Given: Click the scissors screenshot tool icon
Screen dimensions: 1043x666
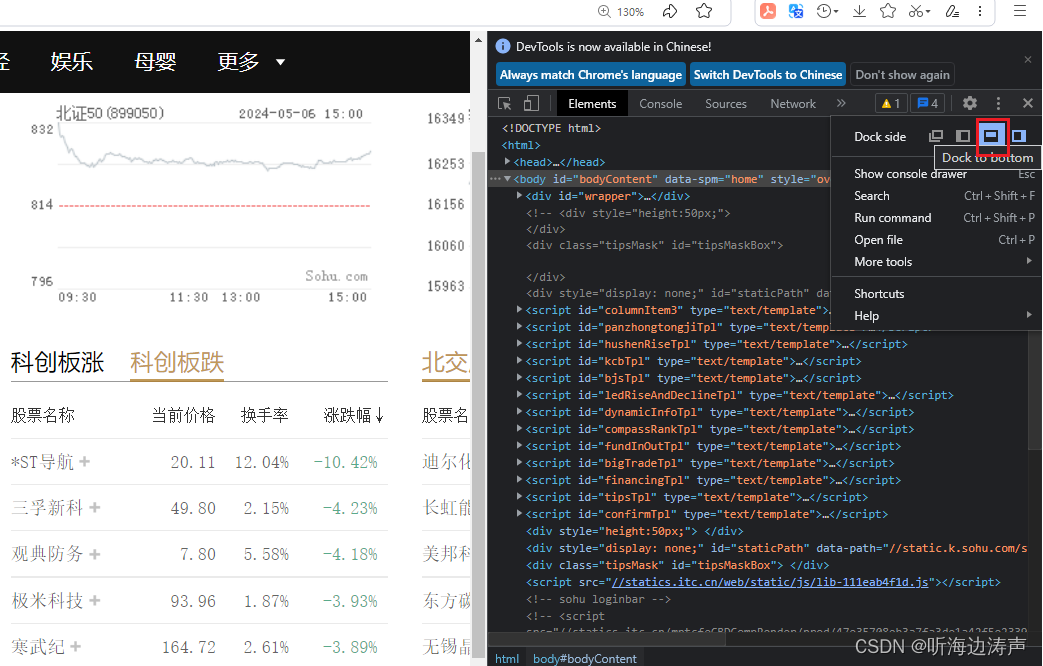Looking at the screenshot, I should coord(919,11).
